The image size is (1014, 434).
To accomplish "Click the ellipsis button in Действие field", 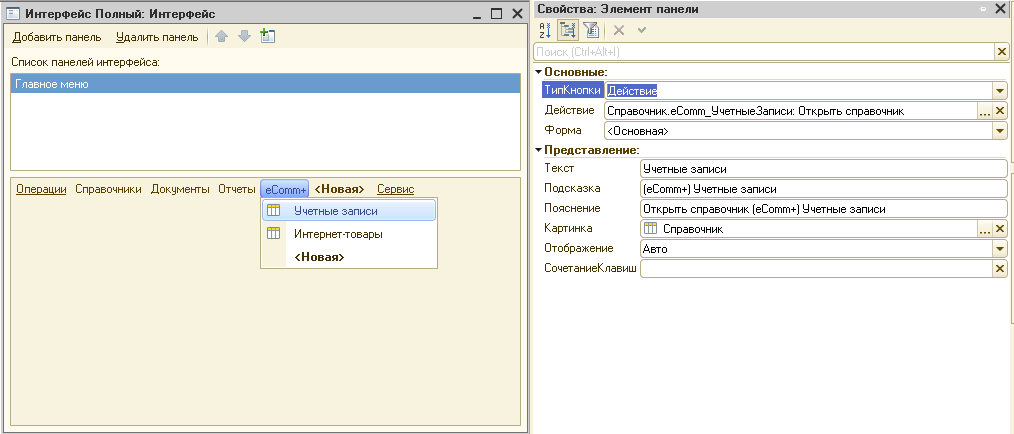I will [x=985, y=111].
